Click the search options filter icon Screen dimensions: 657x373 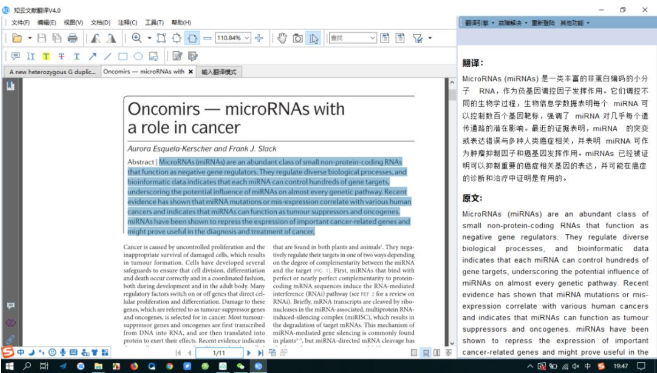click(418, 38)
